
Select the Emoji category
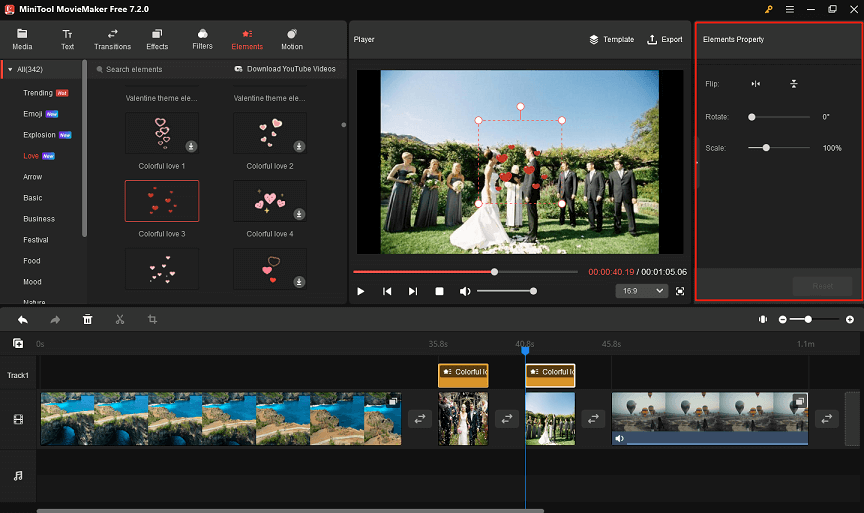click(x=33, y=114)
